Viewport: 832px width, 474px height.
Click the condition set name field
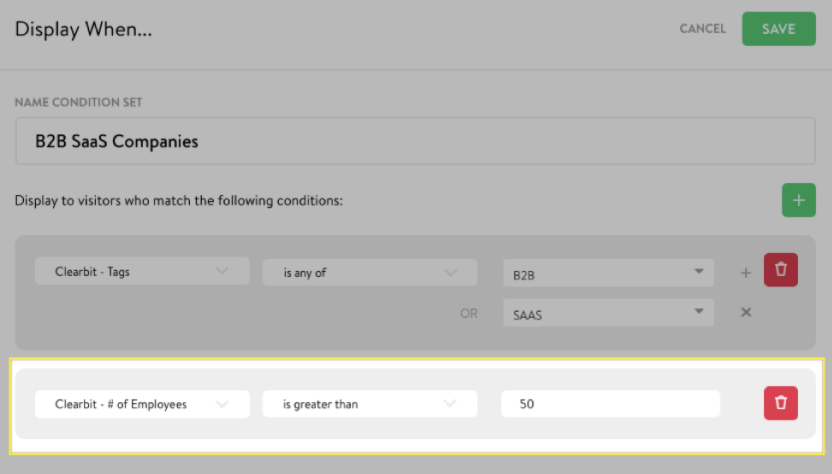tap(415, 141)
